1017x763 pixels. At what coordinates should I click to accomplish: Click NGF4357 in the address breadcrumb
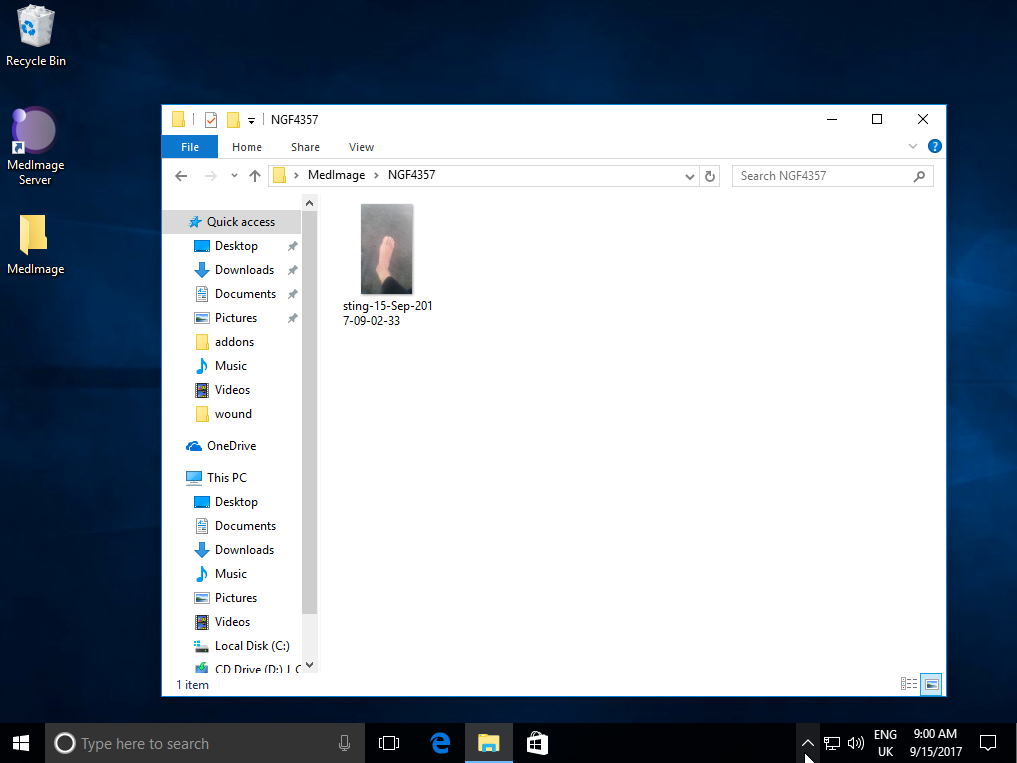point(411,175)
